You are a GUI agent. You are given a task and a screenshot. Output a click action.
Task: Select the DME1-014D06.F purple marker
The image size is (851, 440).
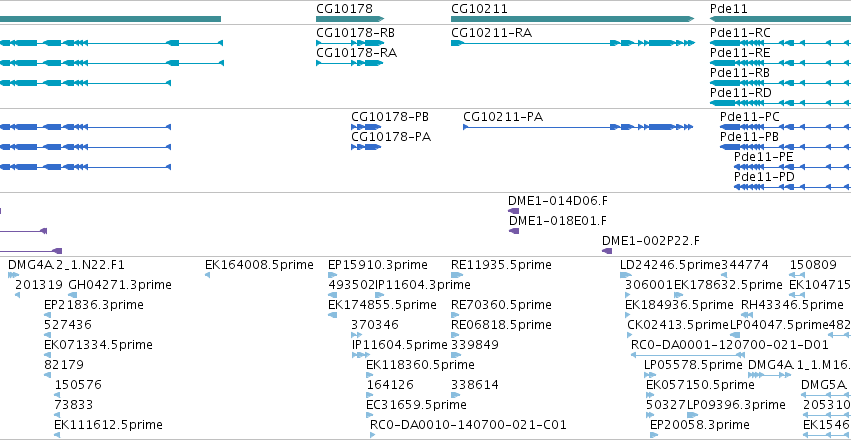coord(513,211)
